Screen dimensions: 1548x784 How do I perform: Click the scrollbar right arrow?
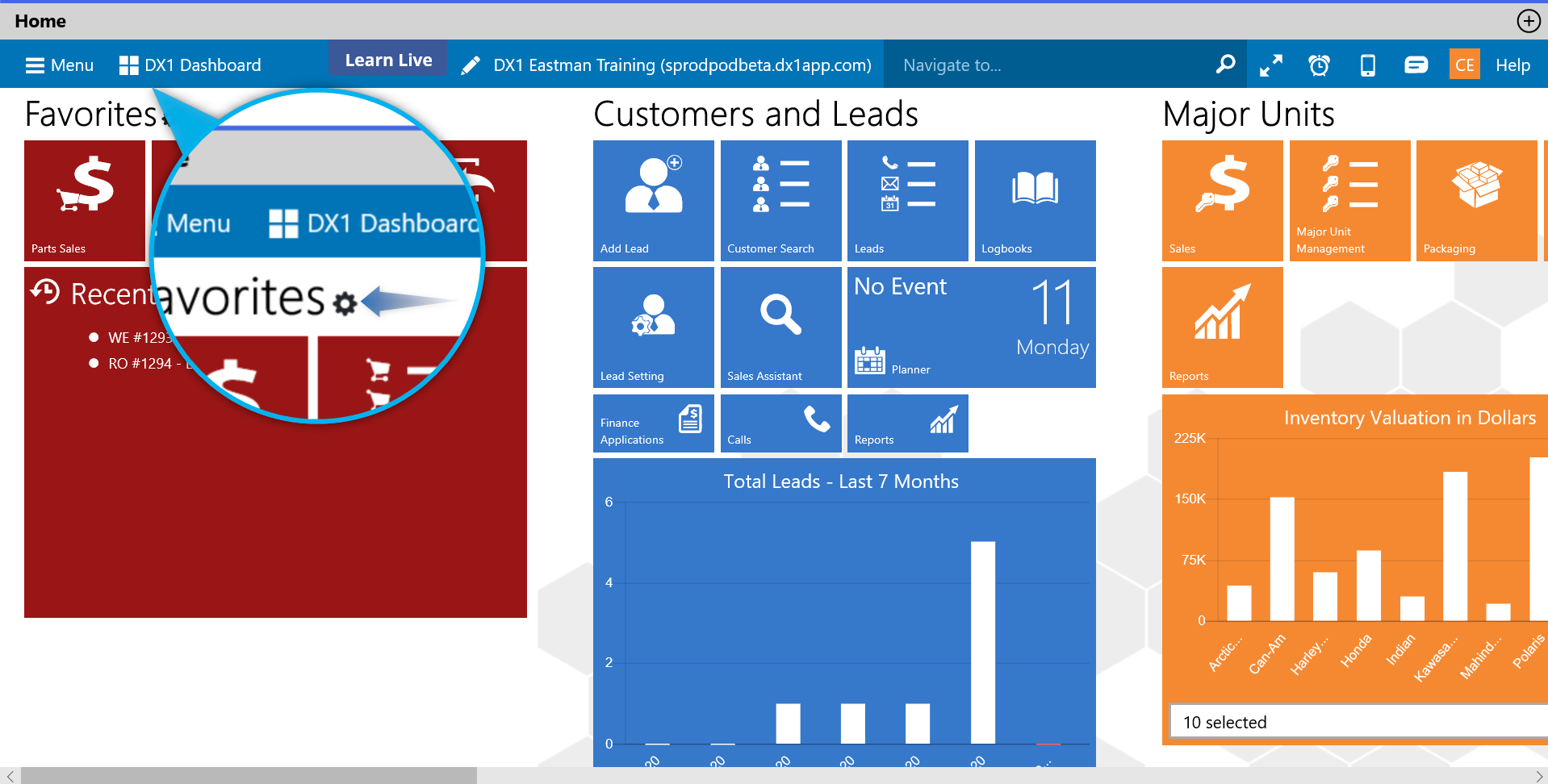coord(1538,776)
